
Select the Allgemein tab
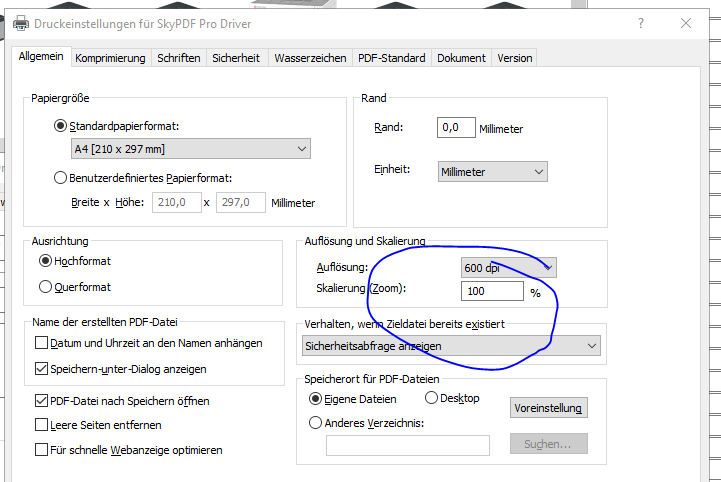tap(41, 57)
